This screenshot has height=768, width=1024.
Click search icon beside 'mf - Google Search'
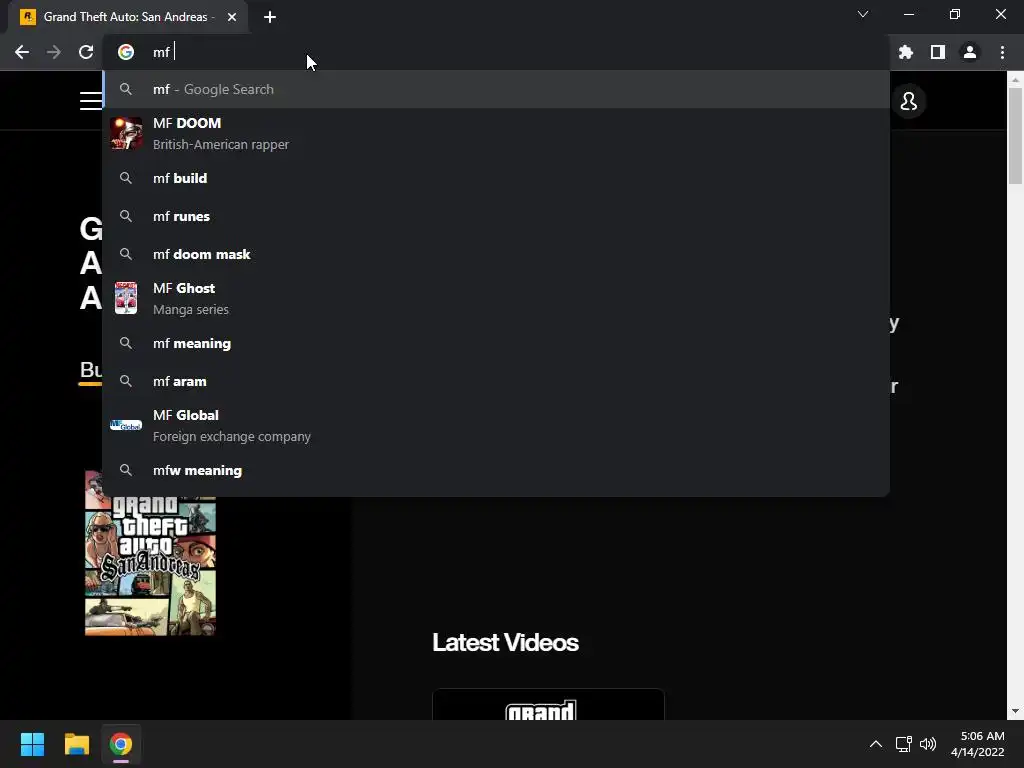coord(126,89)
